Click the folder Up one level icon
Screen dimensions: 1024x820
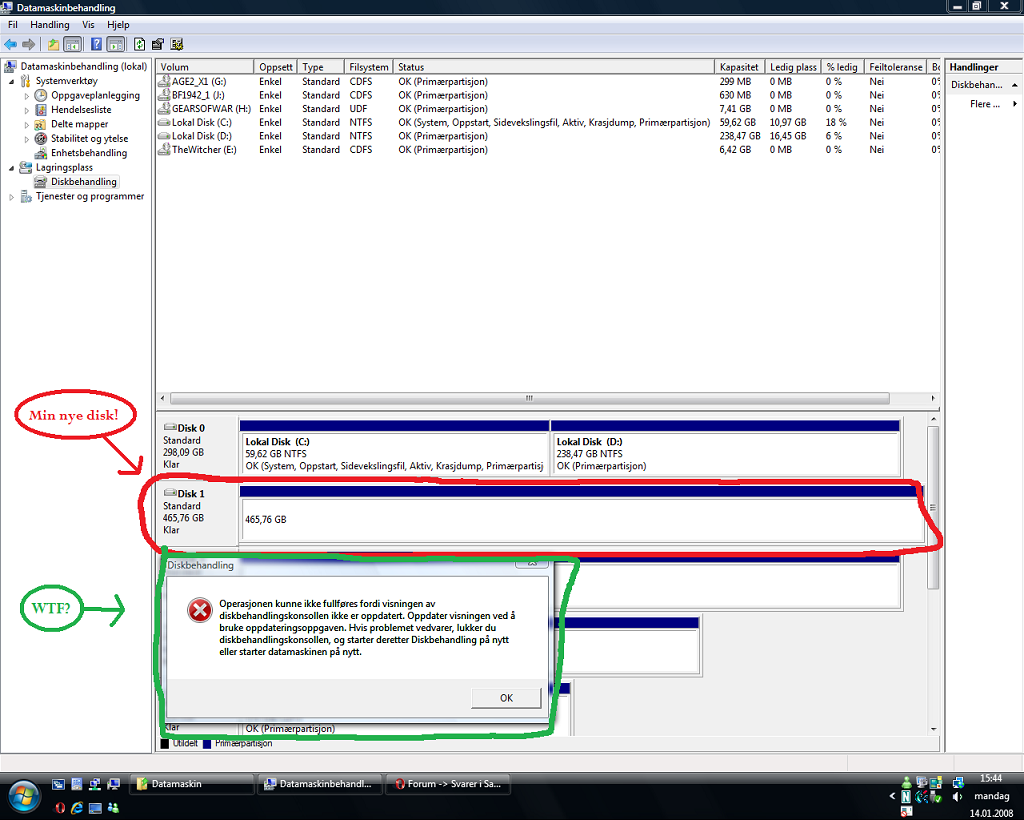[53, 44]
